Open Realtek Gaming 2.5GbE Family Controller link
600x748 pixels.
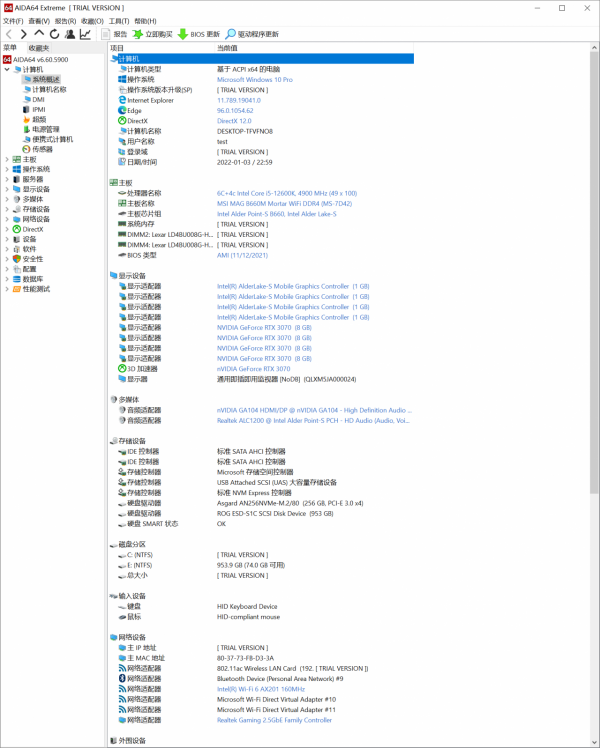point(274,720)
